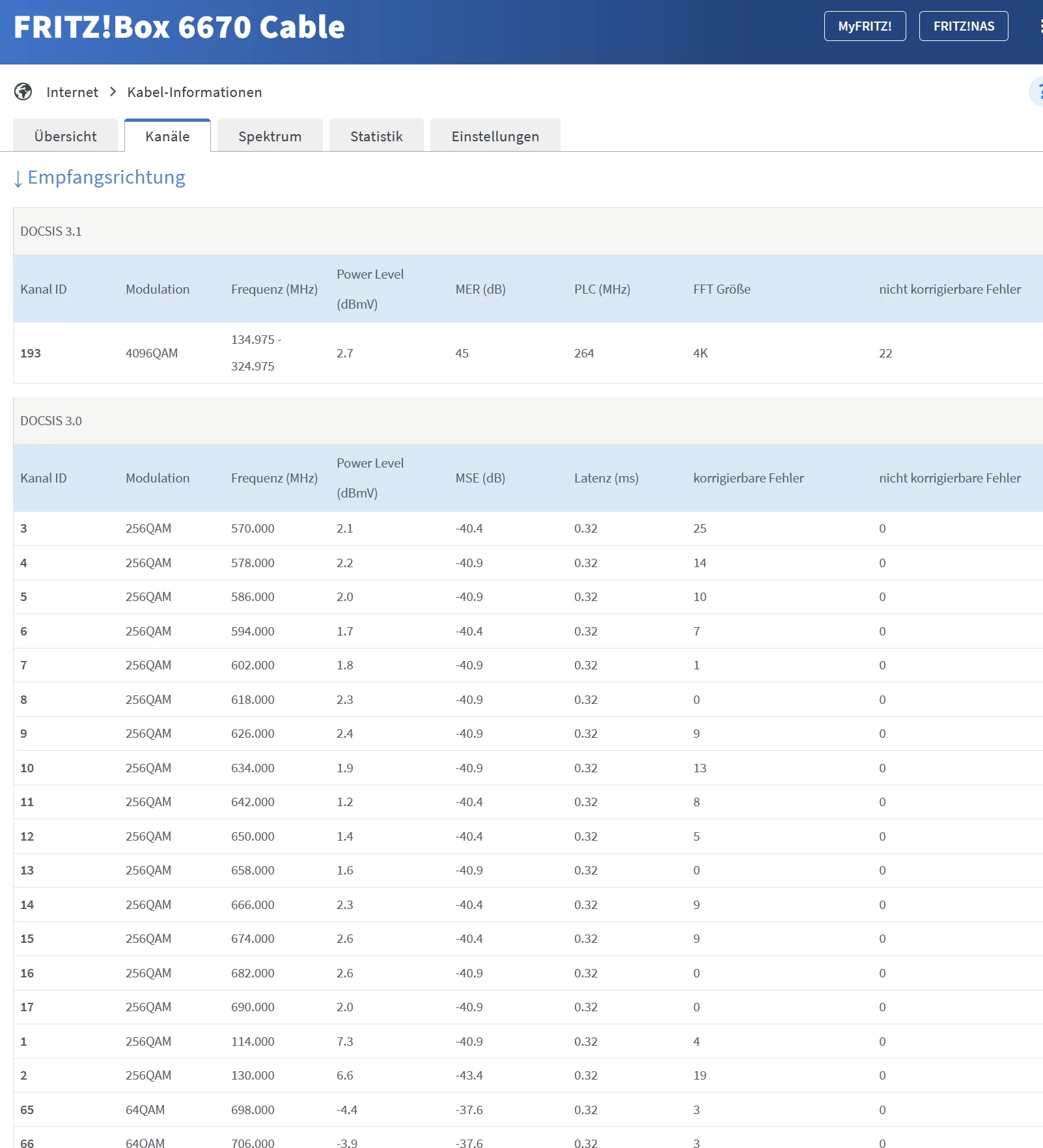This screenshot has height=1148, width=1043.
Task: Open the Einstellungen tab
Action: click(x=495, y=136)
